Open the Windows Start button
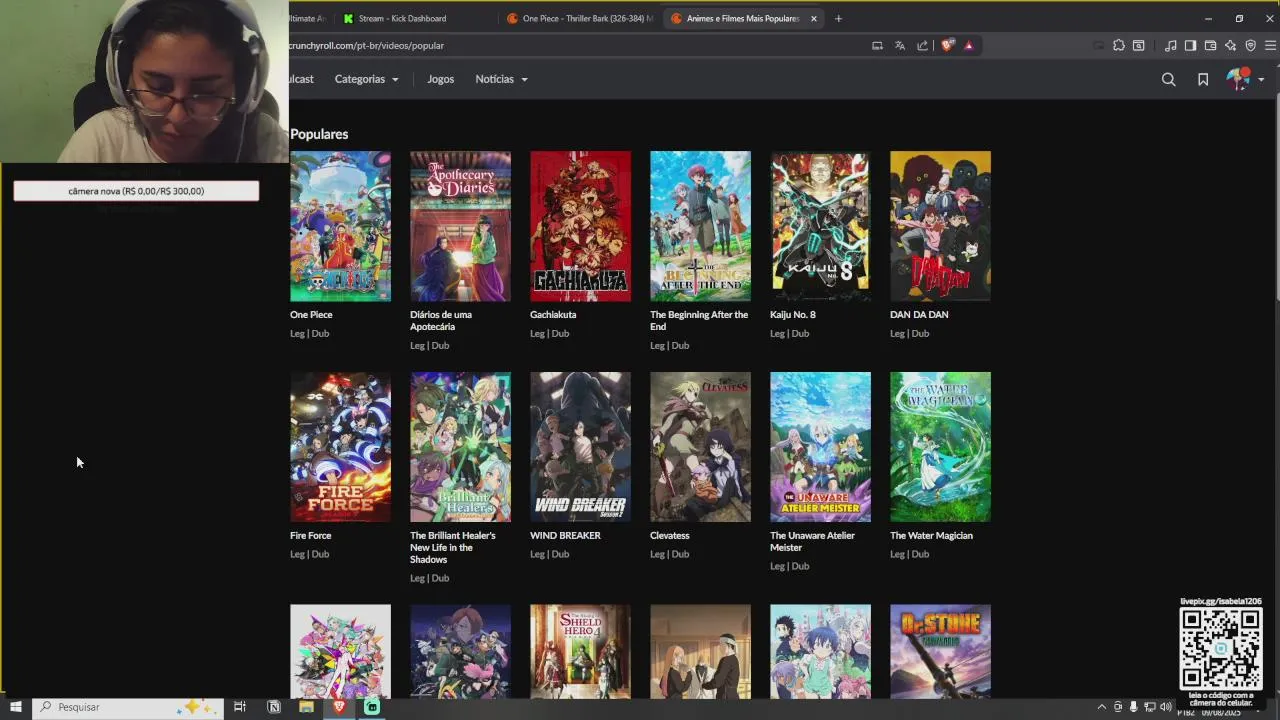The image size is (1280, 720). [15, 707]
